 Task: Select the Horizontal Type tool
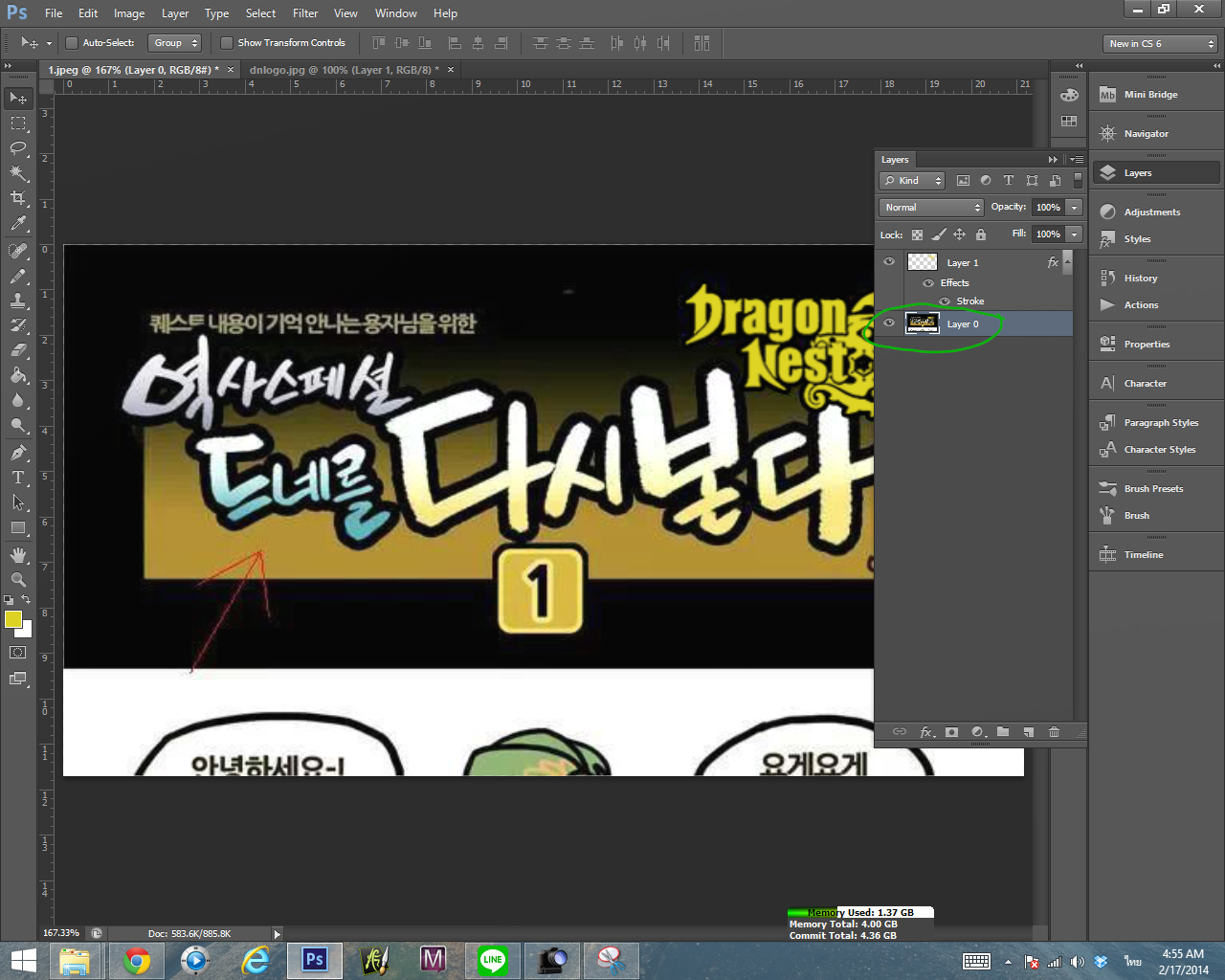pos(18,478)
